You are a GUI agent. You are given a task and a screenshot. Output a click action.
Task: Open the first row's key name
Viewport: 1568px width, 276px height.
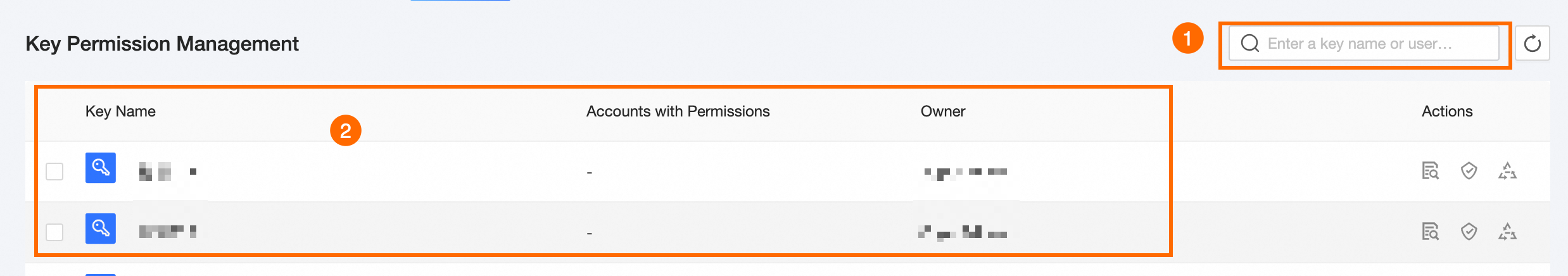coord(168,172)
